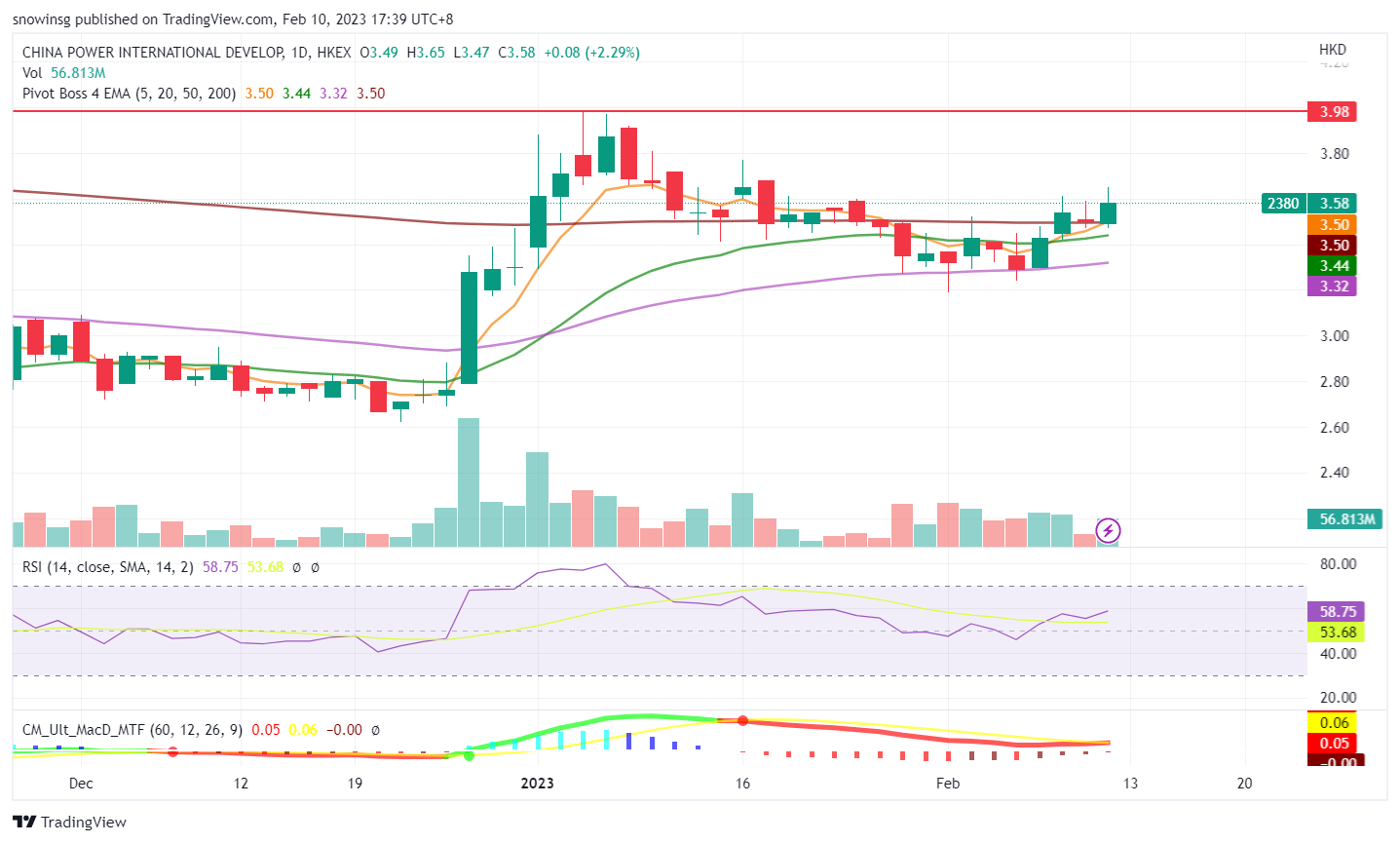Click the current price label 3.58
Image resolution: width=1400 pixels, height=843 pixels.
(x=1333, y=204)
